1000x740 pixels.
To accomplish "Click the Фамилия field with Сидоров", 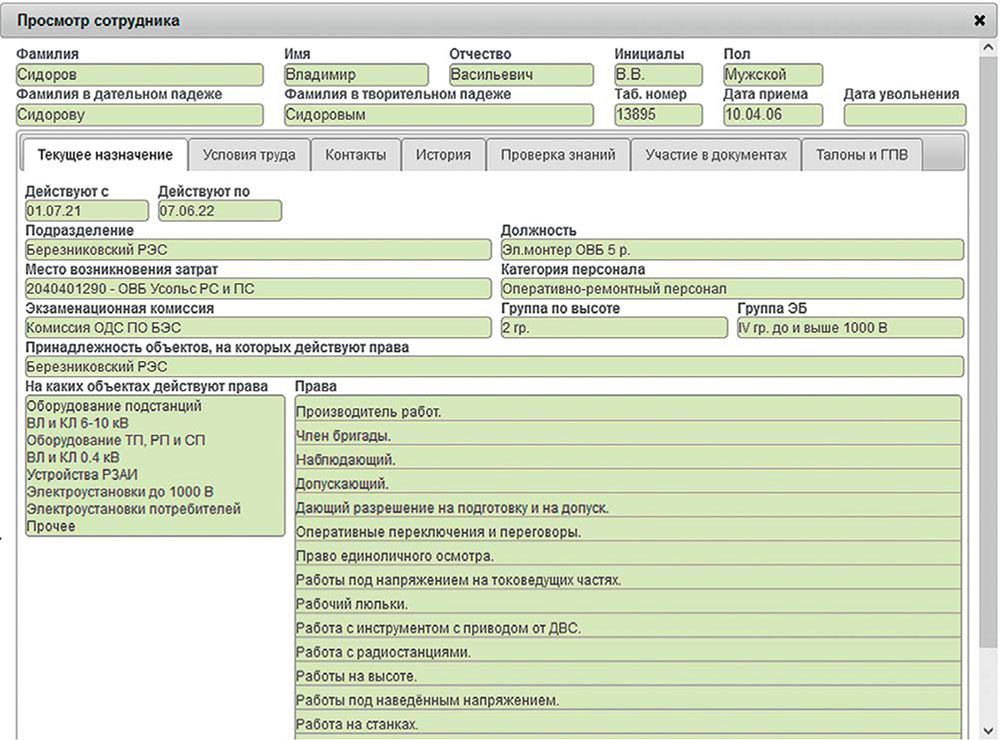I will click(x=140, y=75).
